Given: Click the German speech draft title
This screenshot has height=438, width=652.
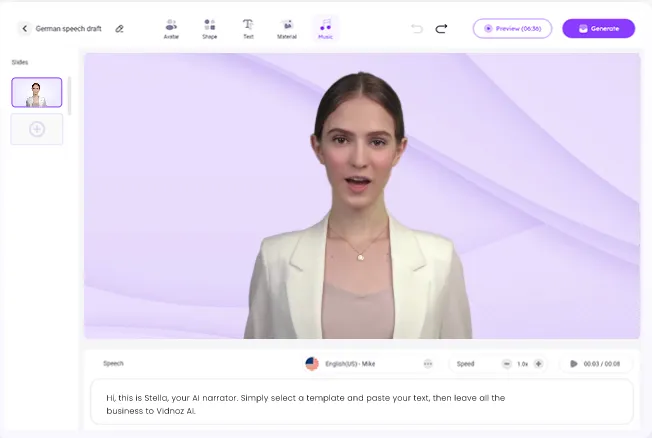Looking at the screenshot, I should click(69, 29).
